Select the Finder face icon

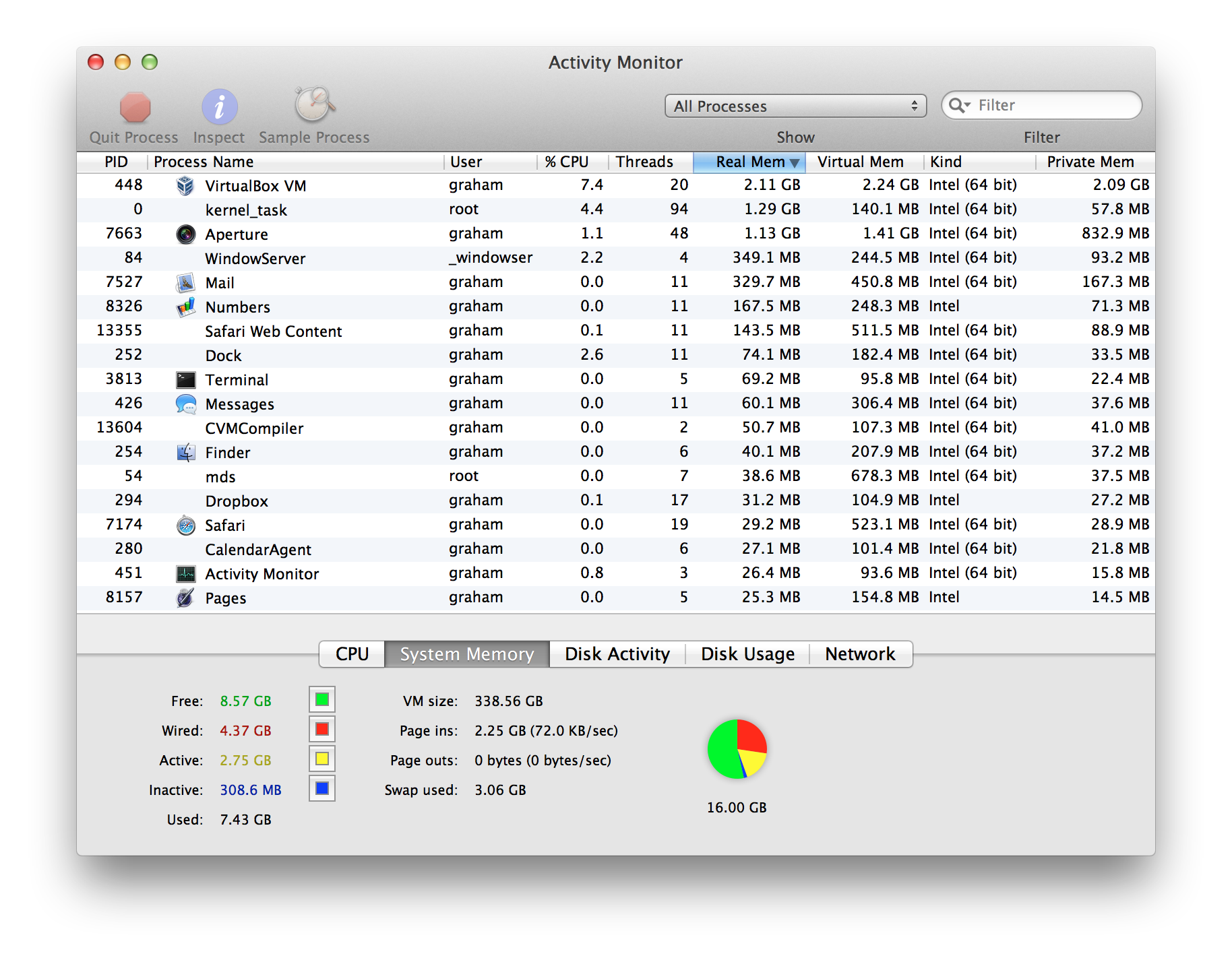[185, 452]
